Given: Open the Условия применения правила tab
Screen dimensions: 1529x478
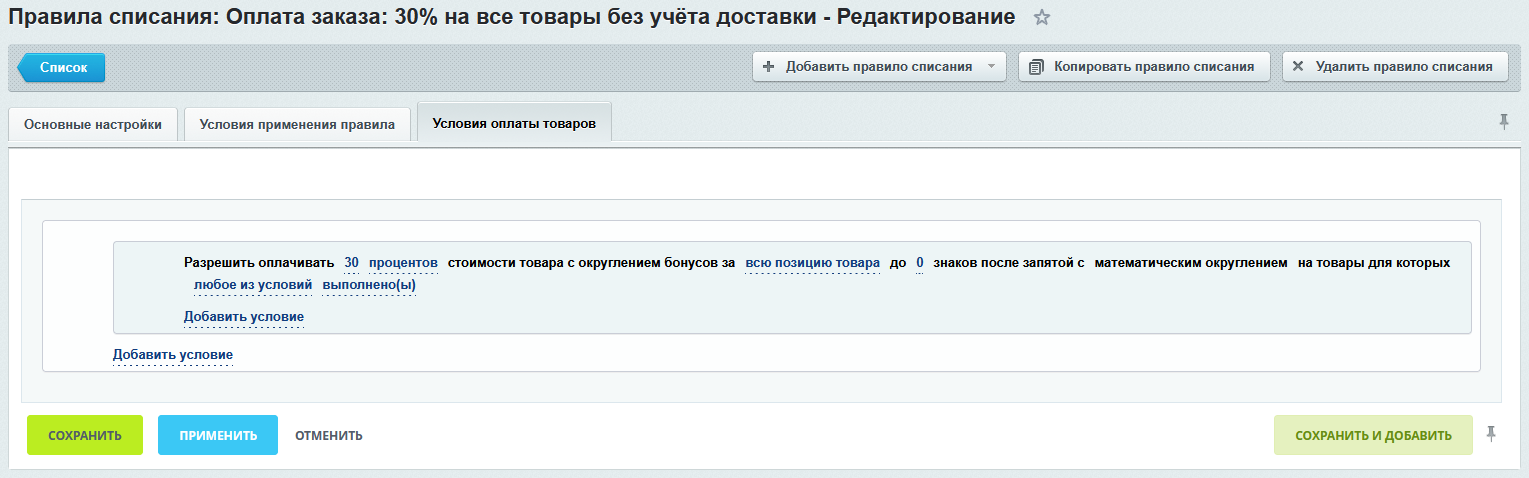Looking at the screenshot, I should point(297,125).
